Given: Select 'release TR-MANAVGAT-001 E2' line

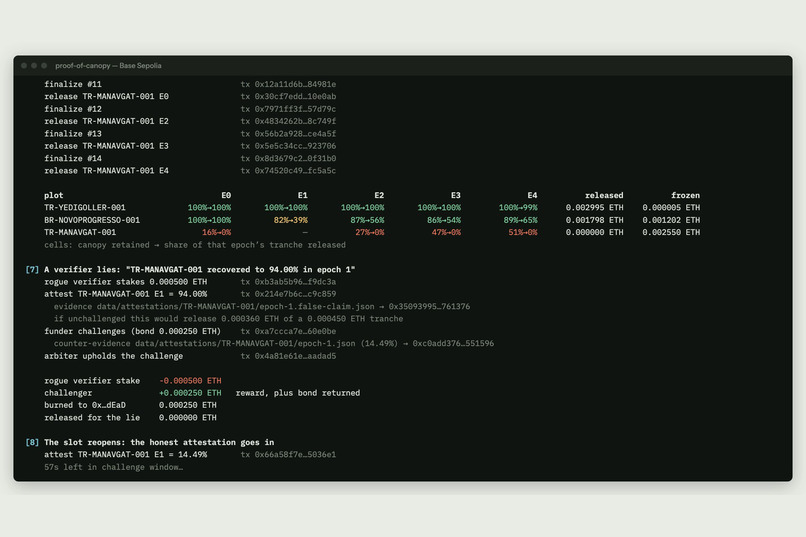Looking at the screenshot, I should (106, 121).
